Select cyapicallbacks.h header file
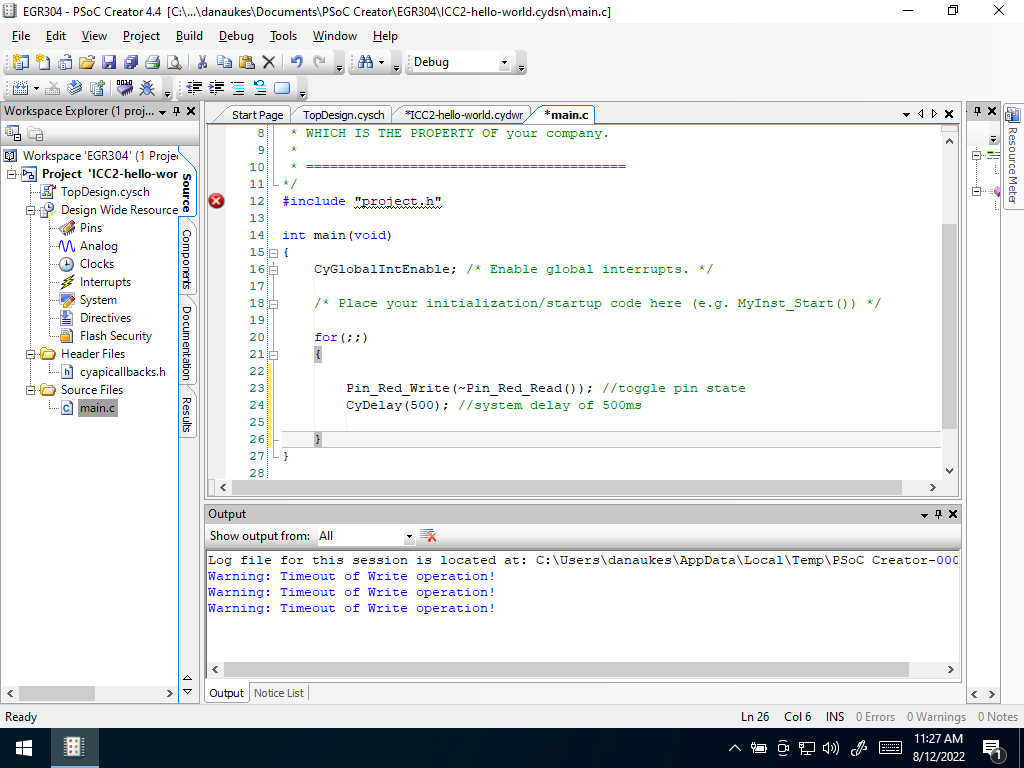Viewport: 1024px width, 768px height. point(123,372)
